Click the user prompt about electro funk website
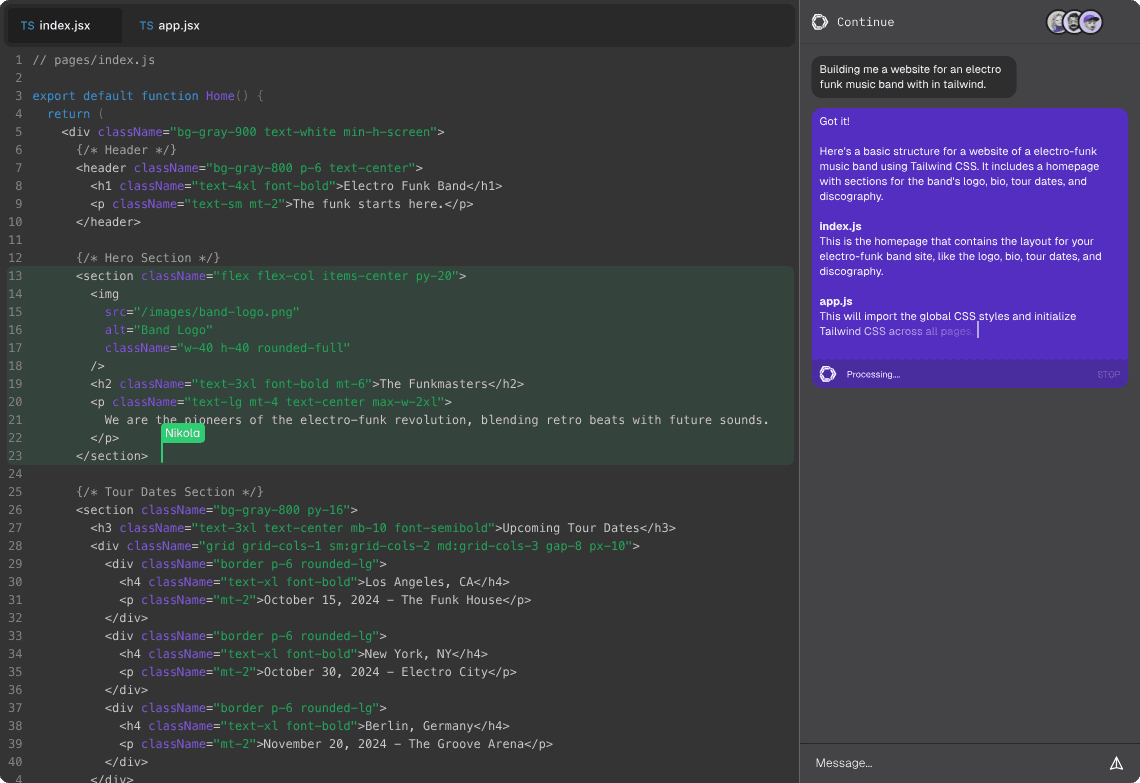 click(x=913, y=77)
